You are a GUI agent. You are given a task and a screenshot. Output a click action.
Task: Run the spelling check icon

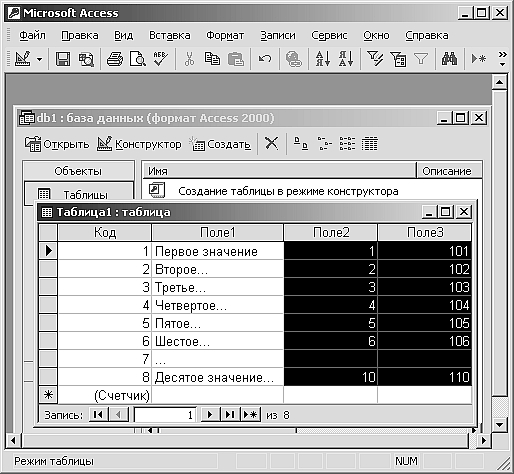pyautogui.click(x=161, y=59)
